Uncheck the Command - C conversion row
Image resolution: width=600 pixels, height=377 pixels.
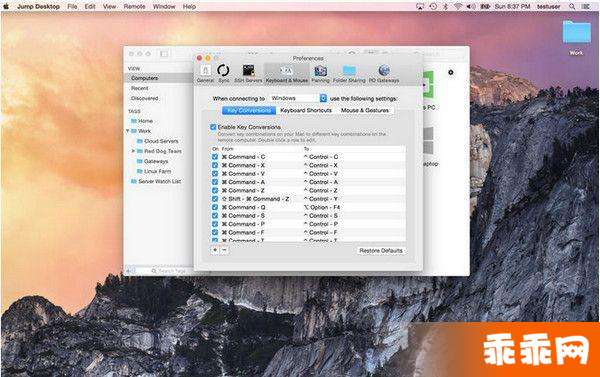[215, 157]
